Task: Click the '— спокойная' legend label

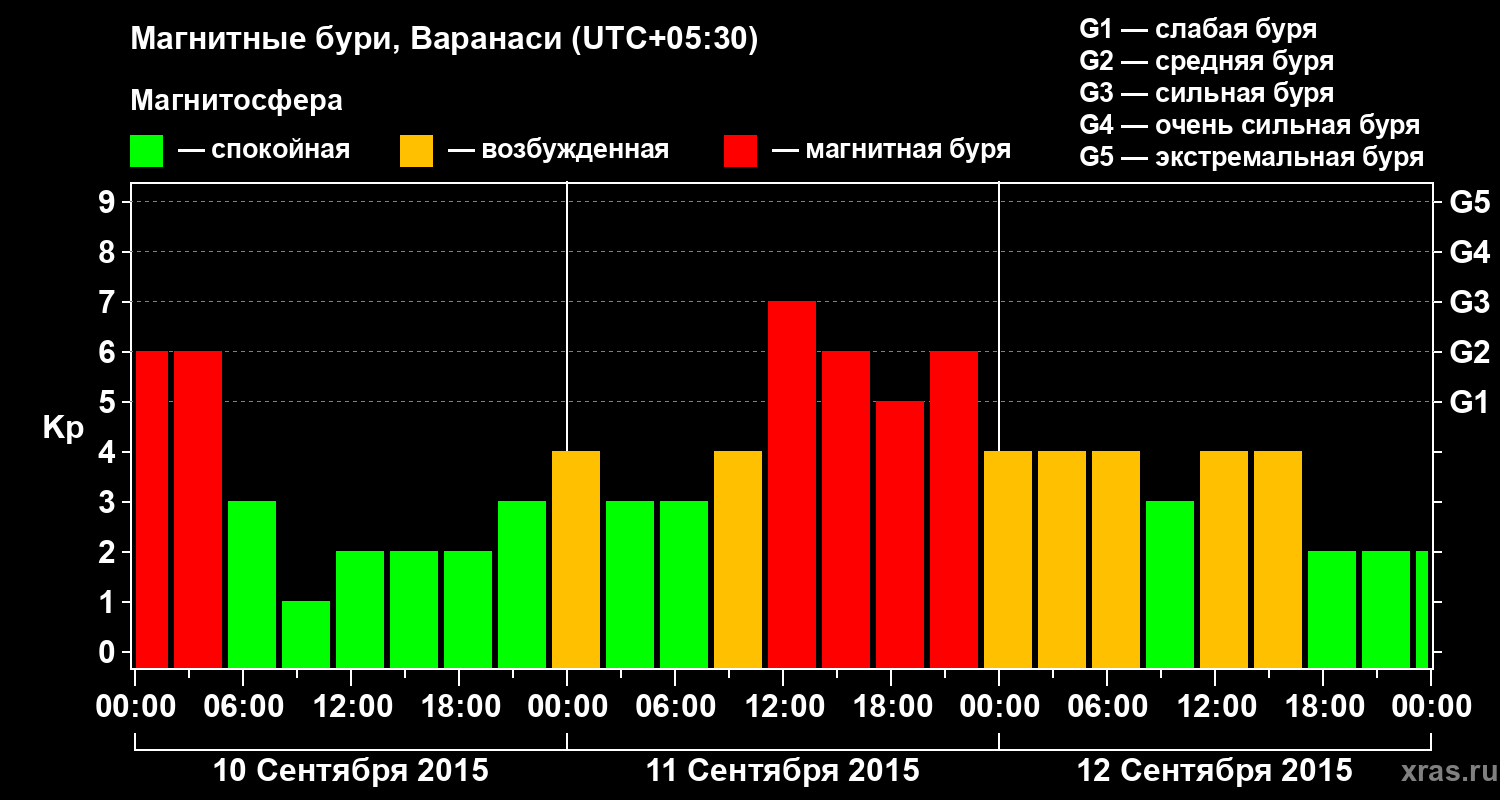Action: pyautogui.click(x=264, y=150)
